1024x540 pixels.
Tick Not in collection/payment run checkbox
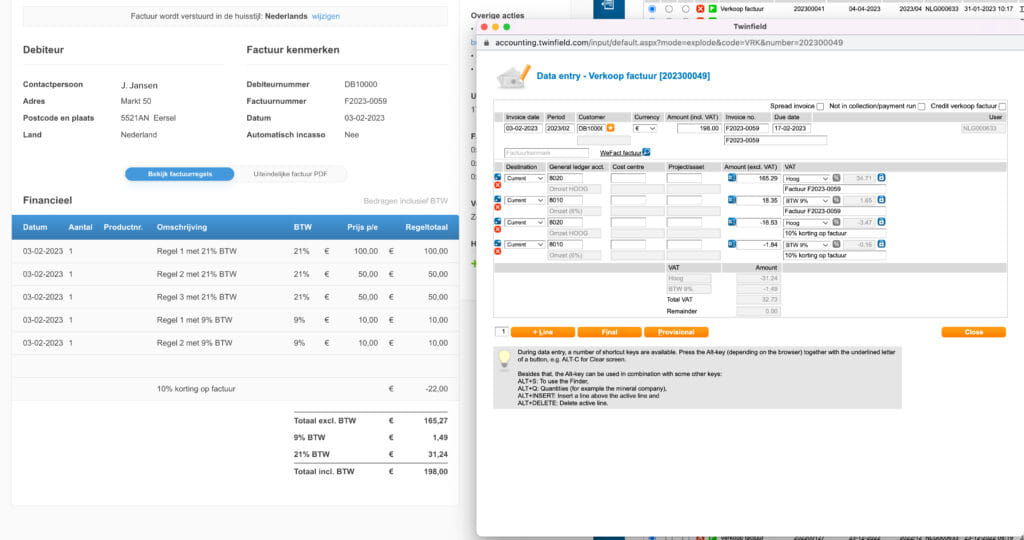pyautogui.click(x=921, y=106)
